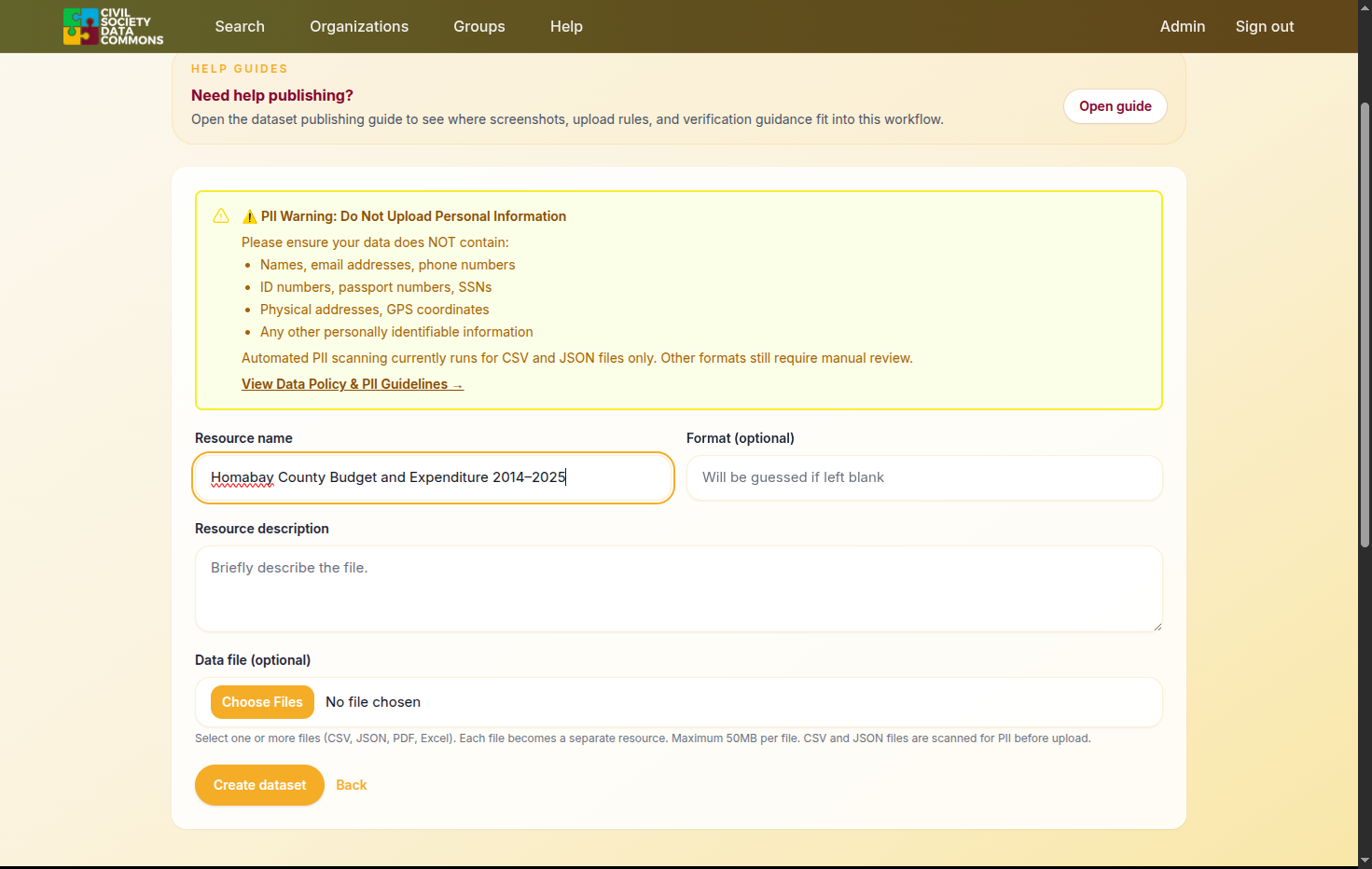
Task: Open the Help menu item
Action: [x=566, y=26]
